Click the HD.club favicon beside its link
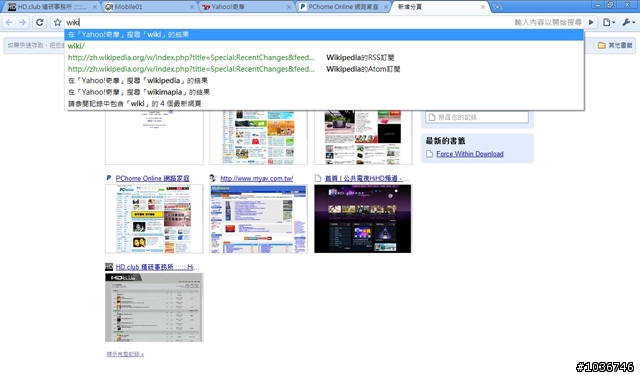Screen dimensions: 640x375 (109, 266)
